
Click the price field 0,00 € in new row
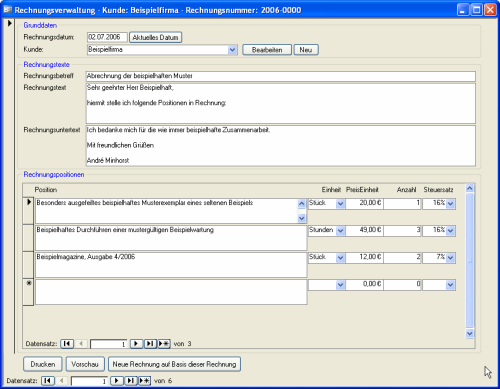pos(364,285)
